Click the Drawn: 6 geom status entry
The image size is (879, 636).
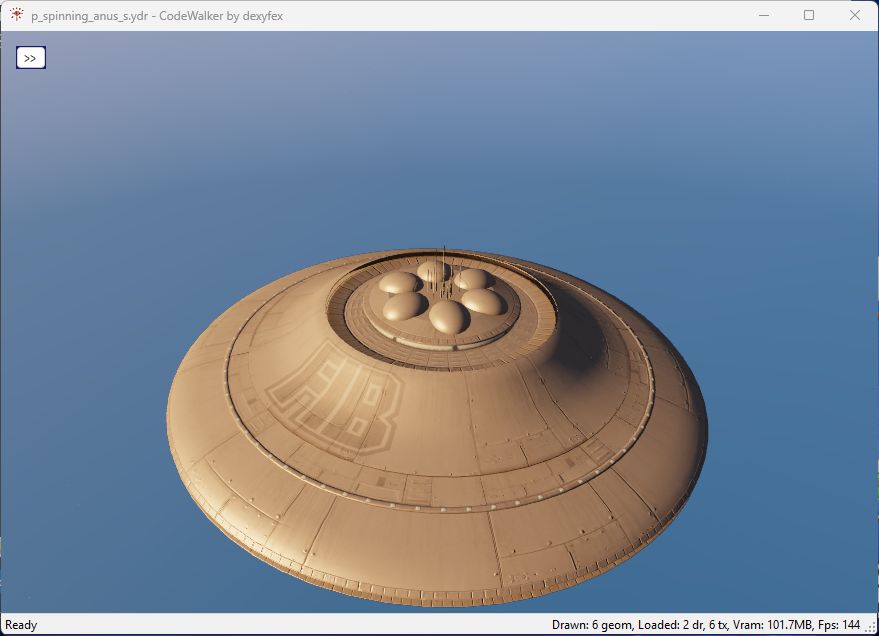(592, 625)
